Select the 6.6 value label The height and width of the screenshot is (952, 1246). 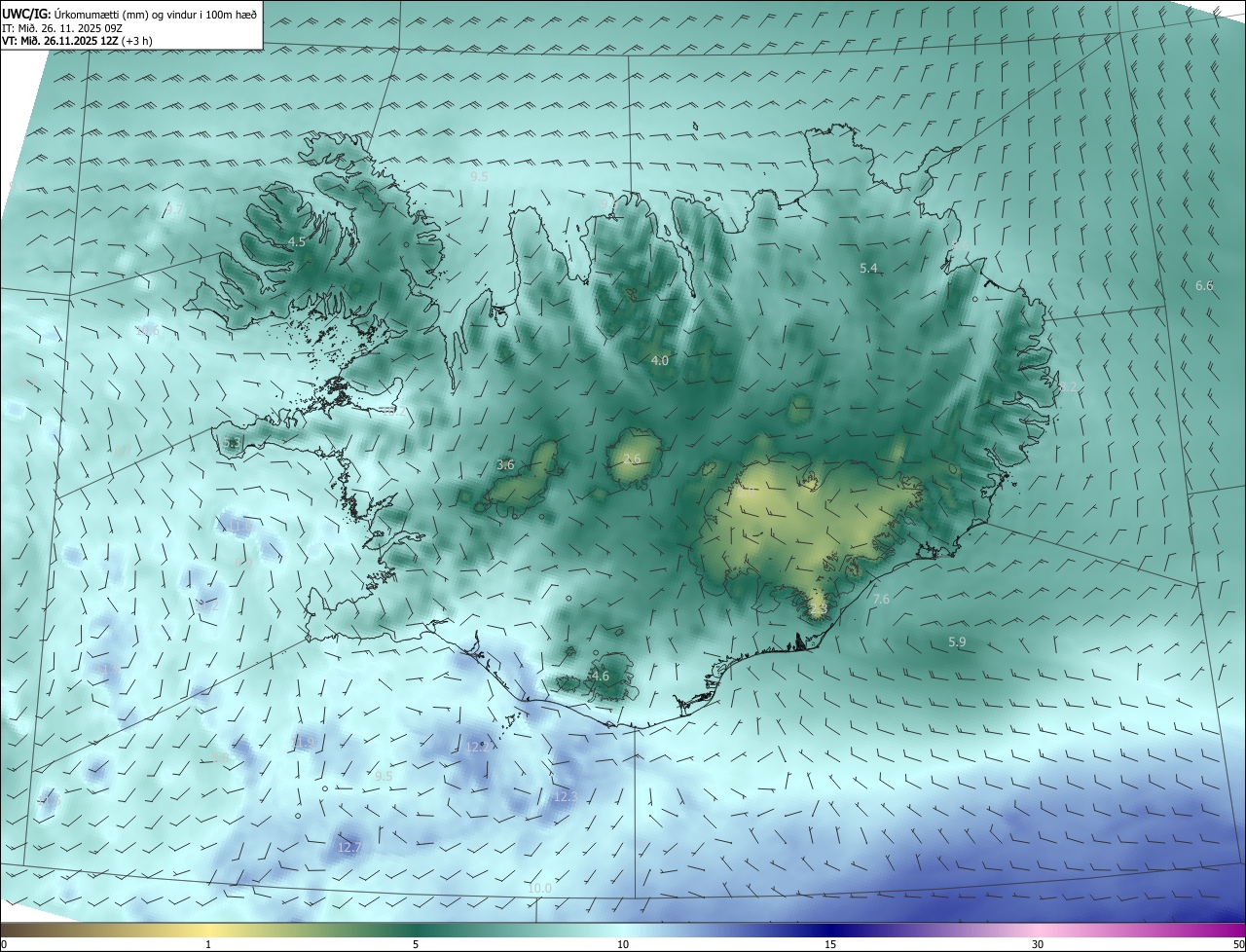point(1204,285)
